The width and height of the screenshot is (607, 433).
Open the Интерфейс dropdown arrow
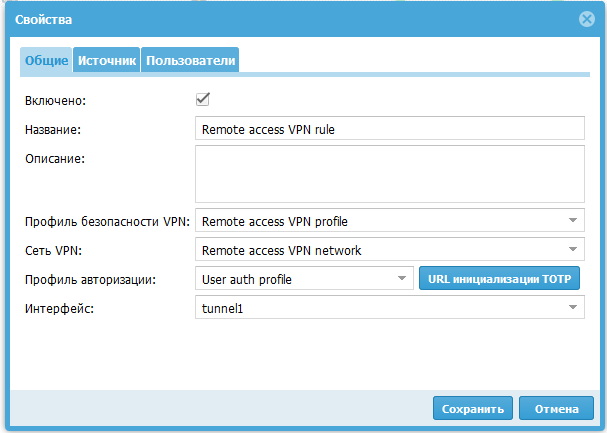pos(573,307)
